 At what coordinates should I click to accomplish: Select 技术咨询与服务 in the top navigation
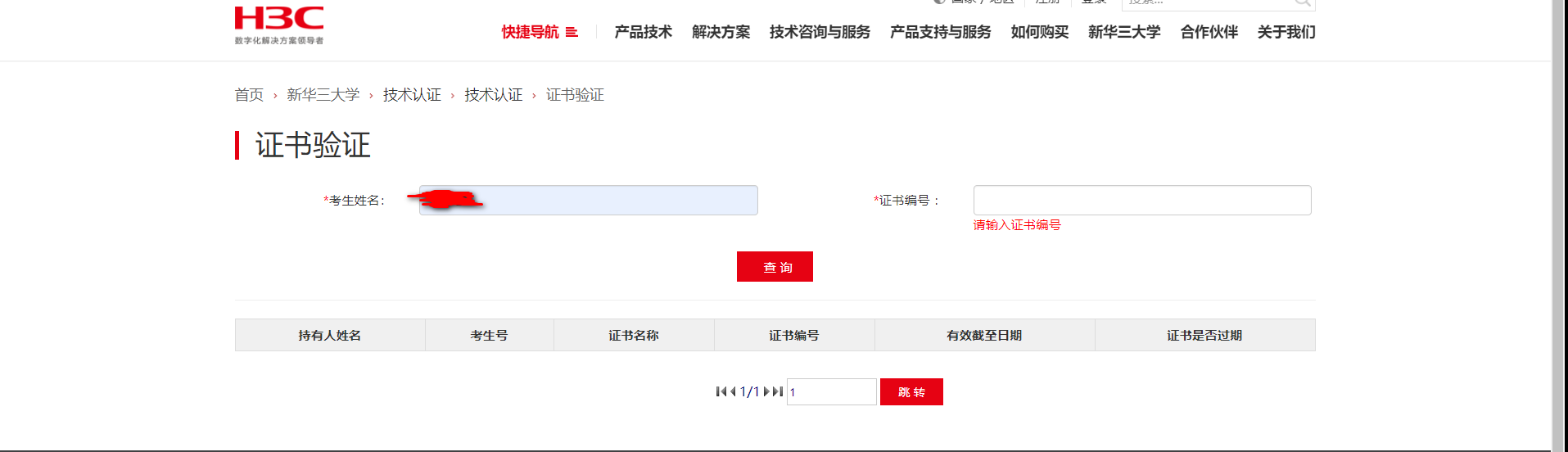pos(820,32)
